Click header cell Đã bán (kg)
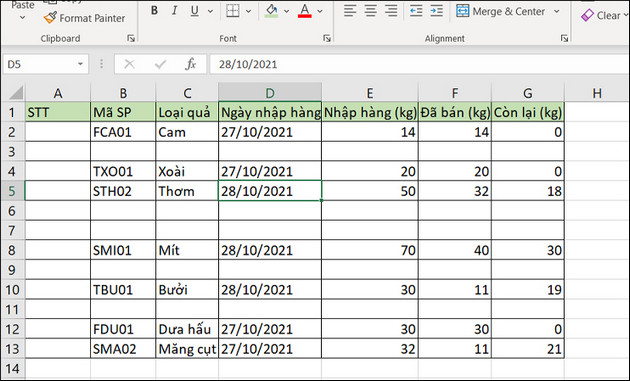Screen dimensions: 630x381 coord(455,113)
